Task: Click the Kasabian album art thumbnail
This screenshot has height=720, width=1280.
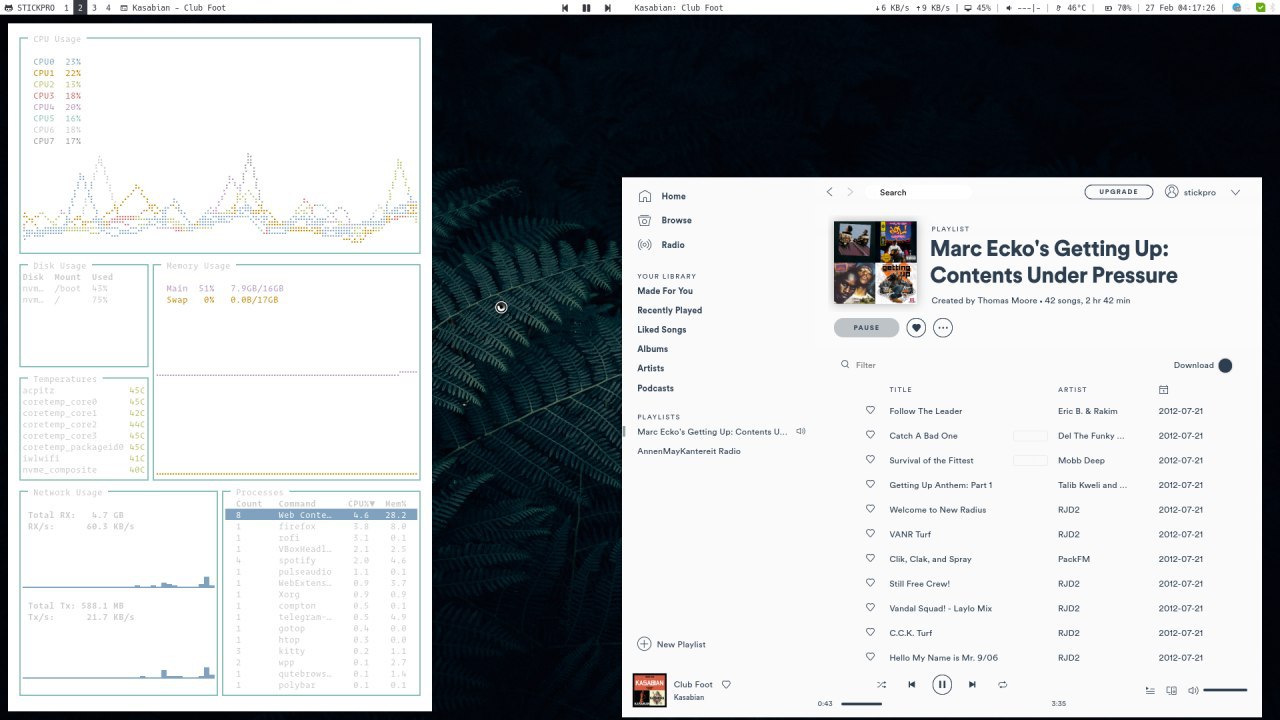Action: coord(650,691)
